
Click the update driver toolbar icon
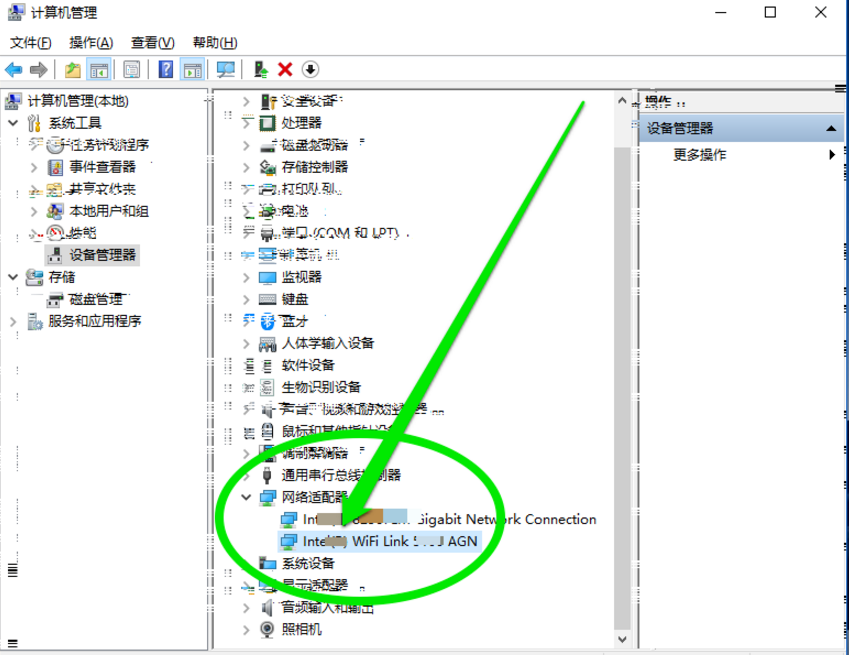[261, 69]
